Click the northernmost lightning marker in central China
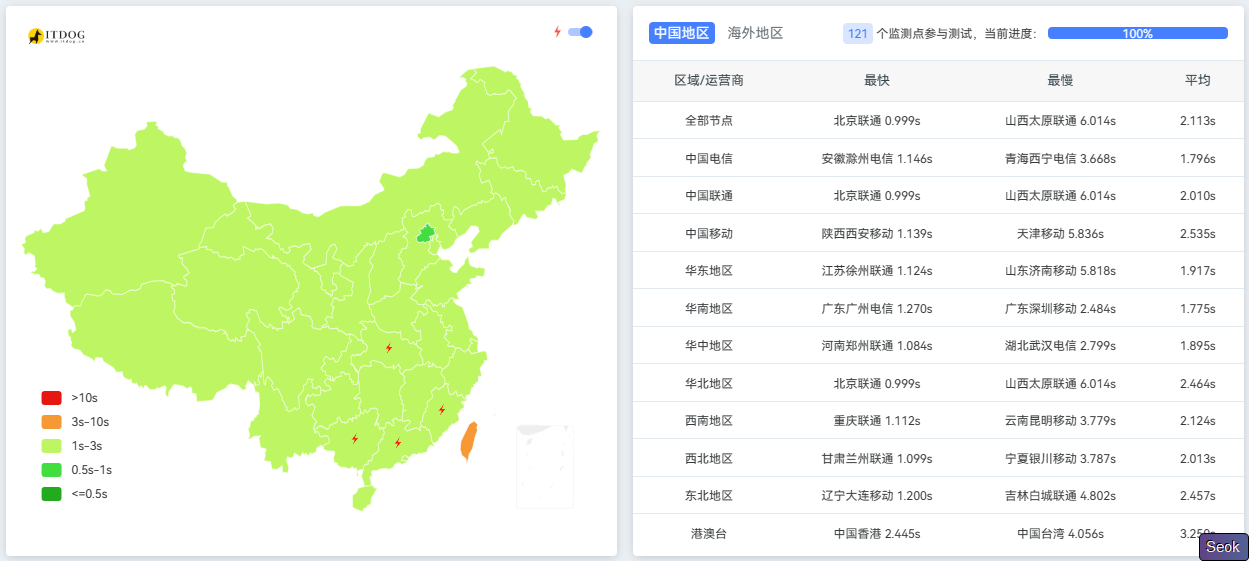Image resolution: width=1249 pixels, height=561 pixels. click(389, 348)
